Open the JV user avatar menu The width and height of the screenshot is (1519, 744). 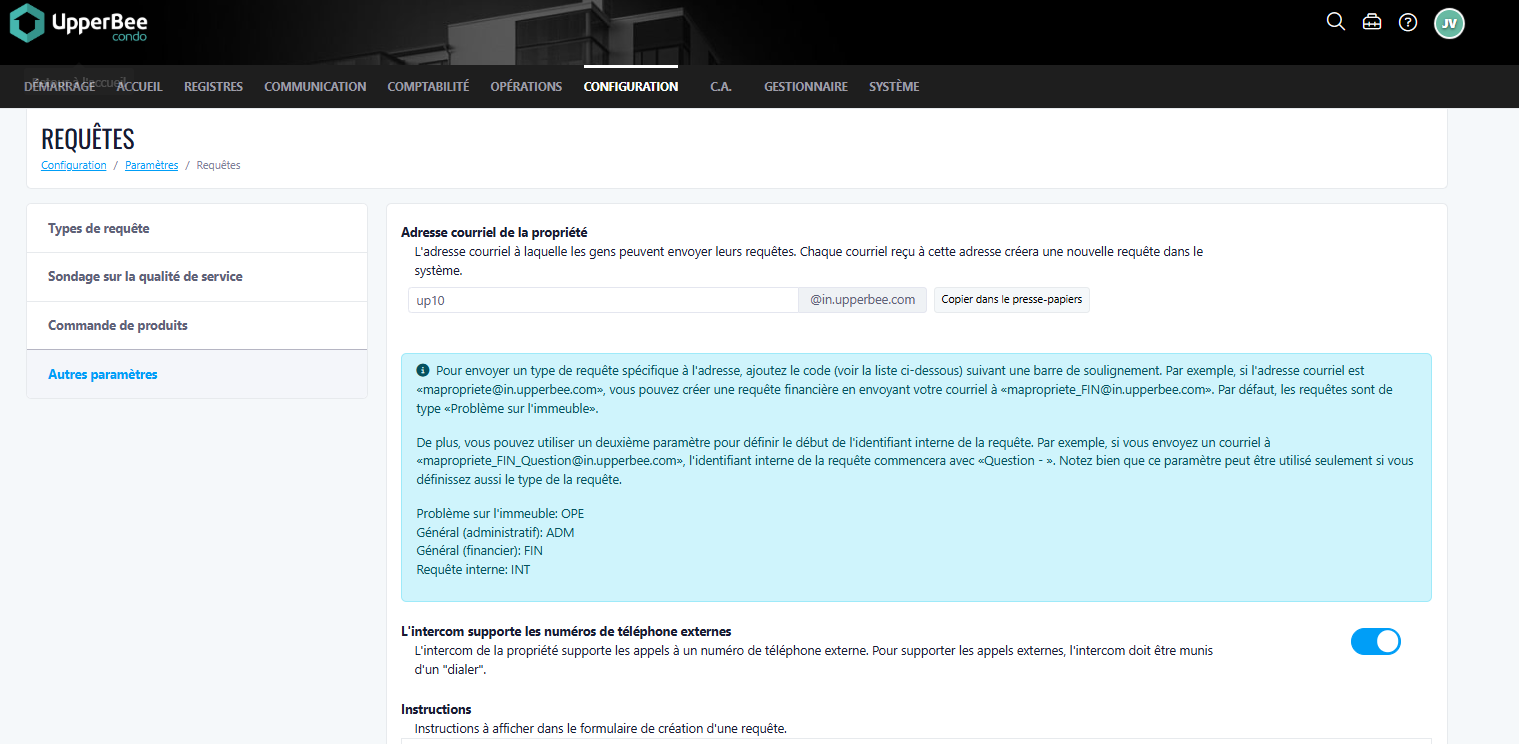point(1449,23)
